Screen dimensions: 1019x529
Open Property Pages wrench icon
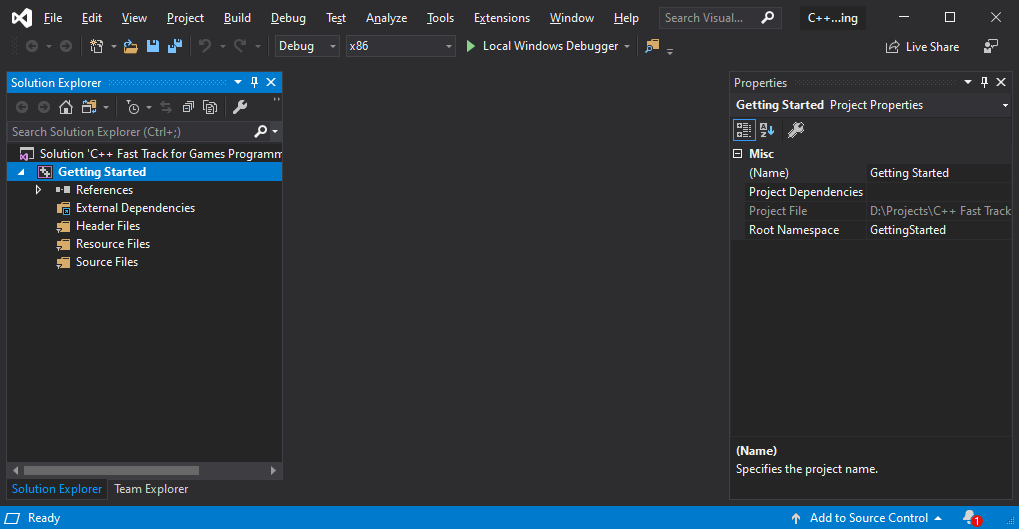coord(796,130)
